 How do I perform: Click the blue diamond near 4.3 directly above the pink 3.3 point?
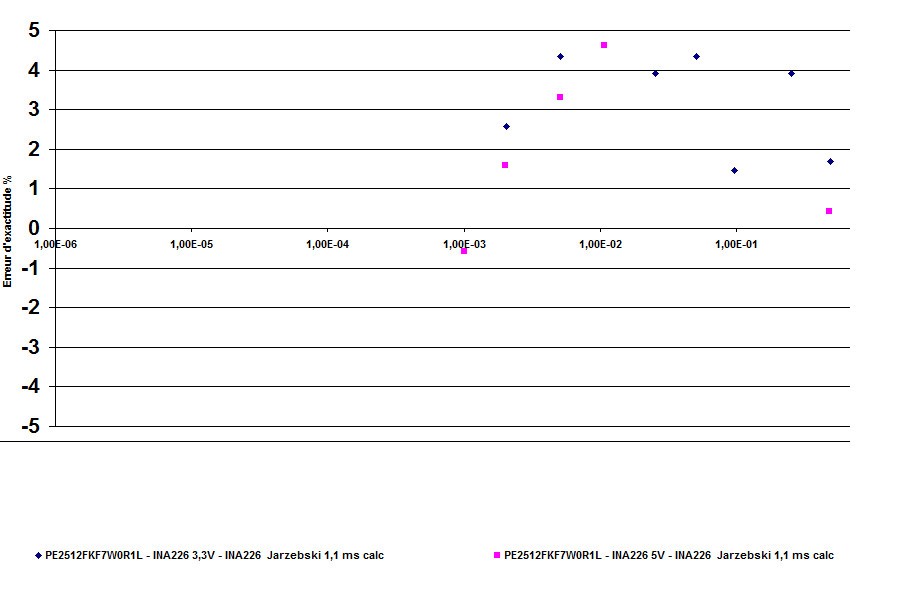[x=560, y=57]
